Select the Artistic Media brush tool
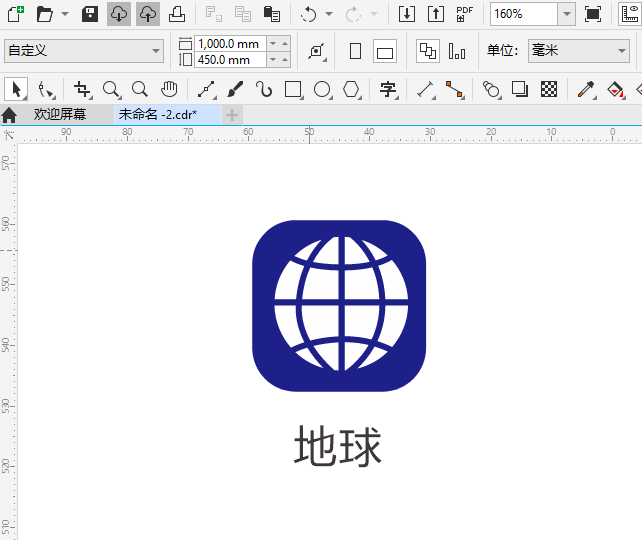The width and height of the screenshot is (642, 540). click(x=235, y=89)
